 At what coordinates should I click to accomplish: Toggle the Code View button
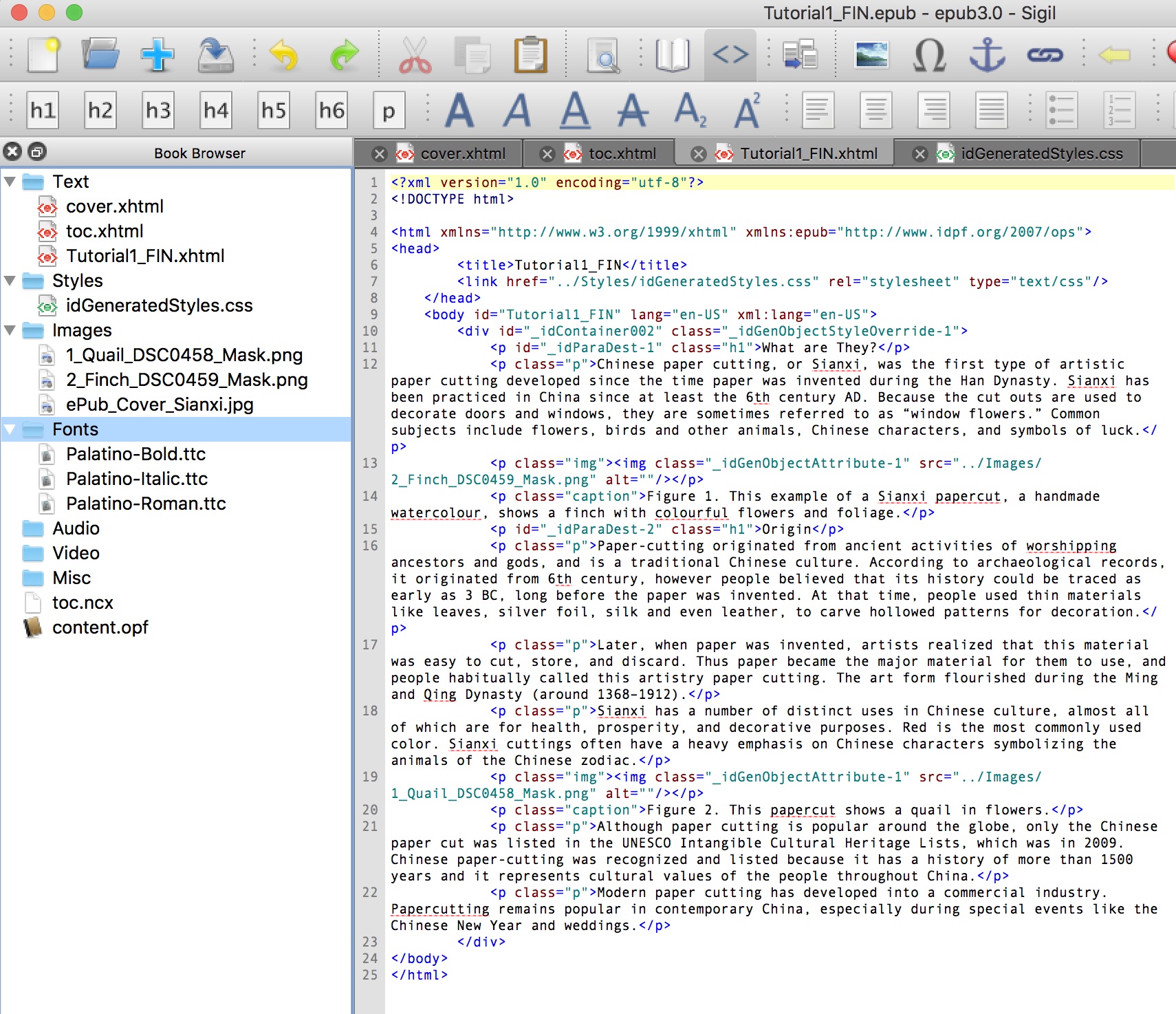pos(730,55)
